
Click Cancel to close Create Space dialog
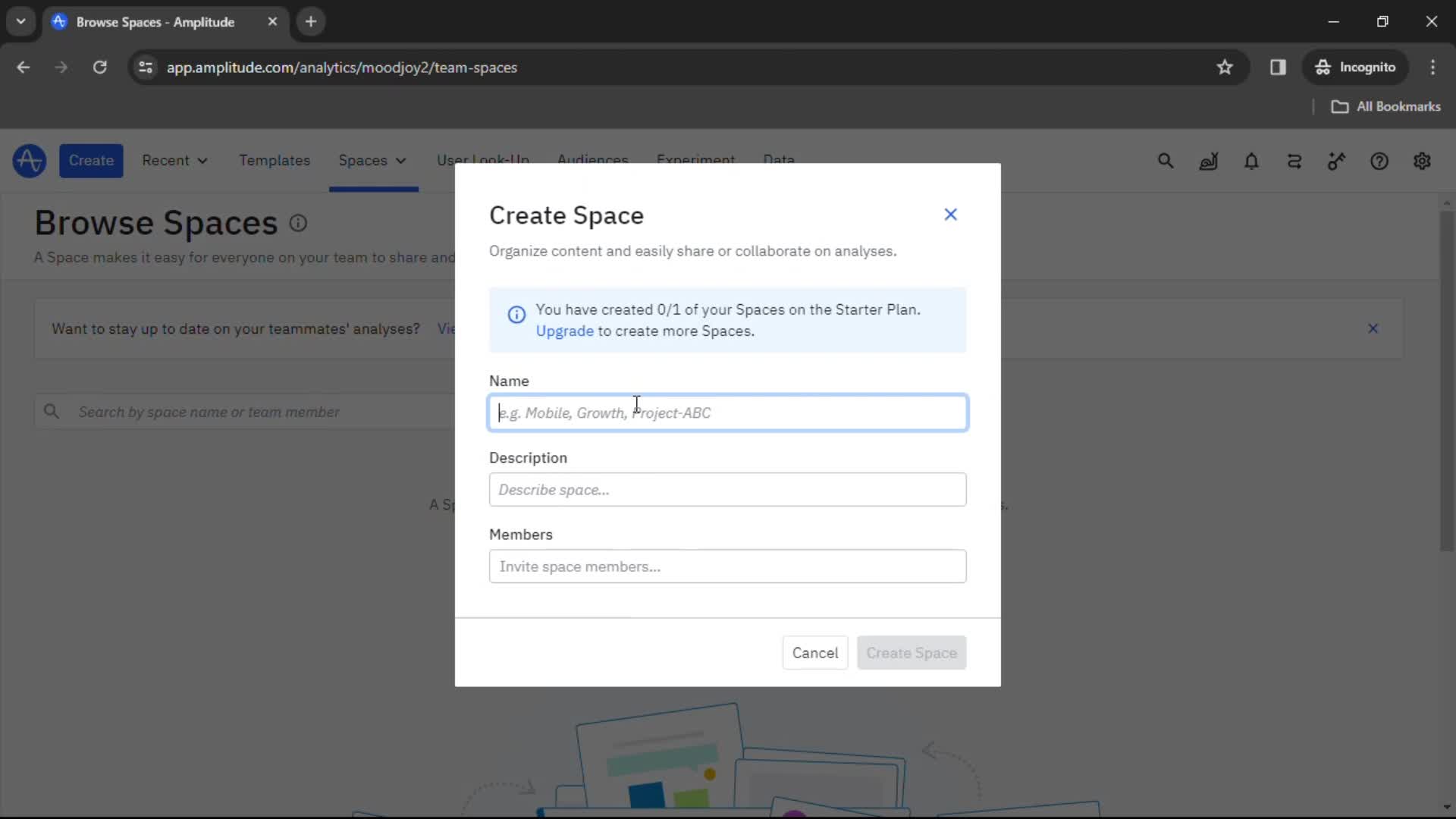[x=815, y=652]
